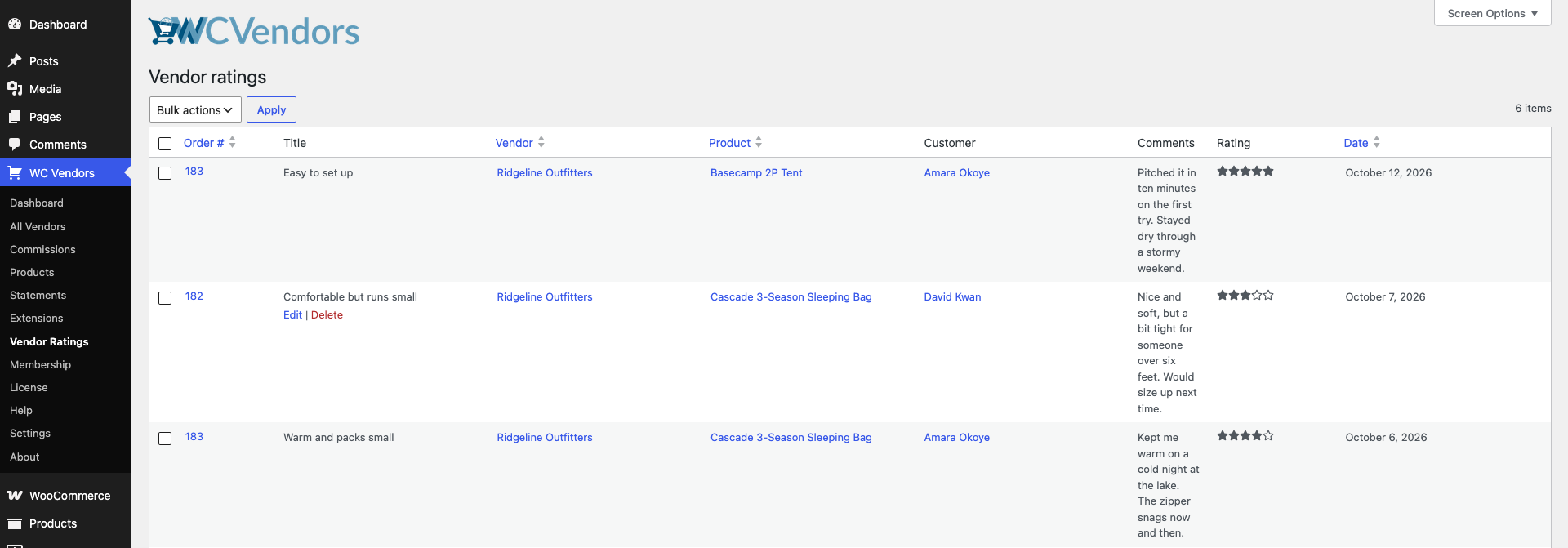Click three-star rating for Comfortable but runs small
The width and height of the screenshot is (1568, 548).
(1245, 296)
